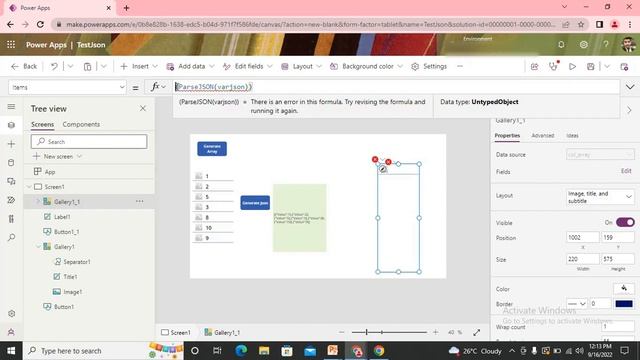Open the Color picker swatch
Viewport: 640px width, 360px height.
624,289
